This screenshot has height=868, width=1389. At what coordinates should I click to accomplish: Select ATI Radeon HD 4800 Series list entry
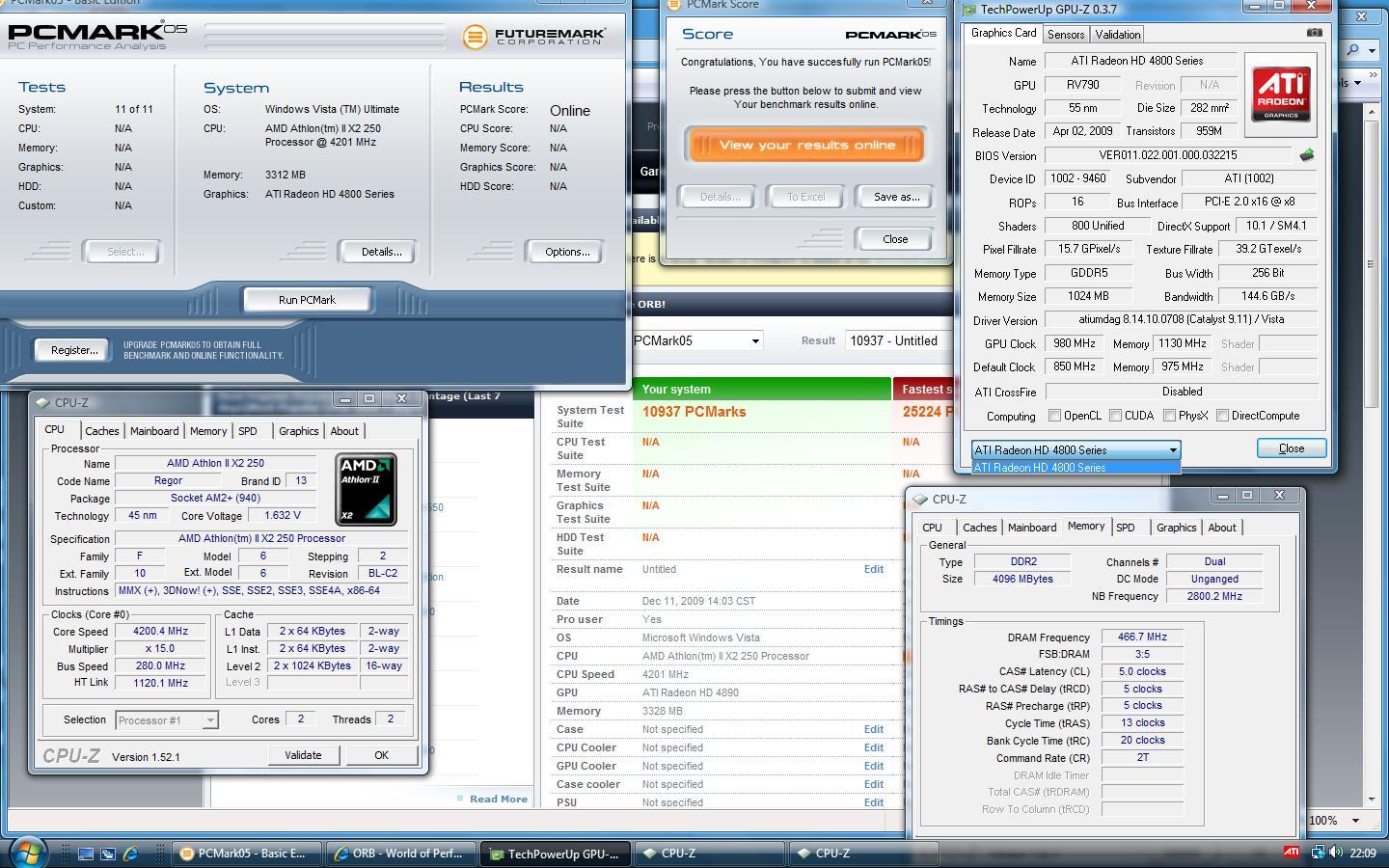tap(1076, 468)
